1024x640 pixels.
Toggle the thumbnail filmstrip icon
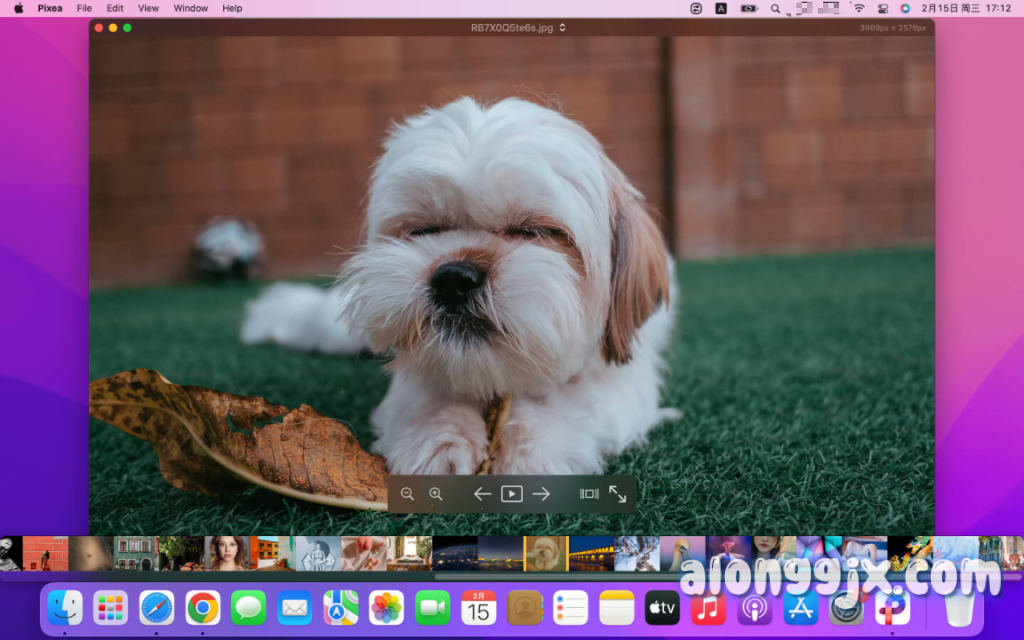589,493
